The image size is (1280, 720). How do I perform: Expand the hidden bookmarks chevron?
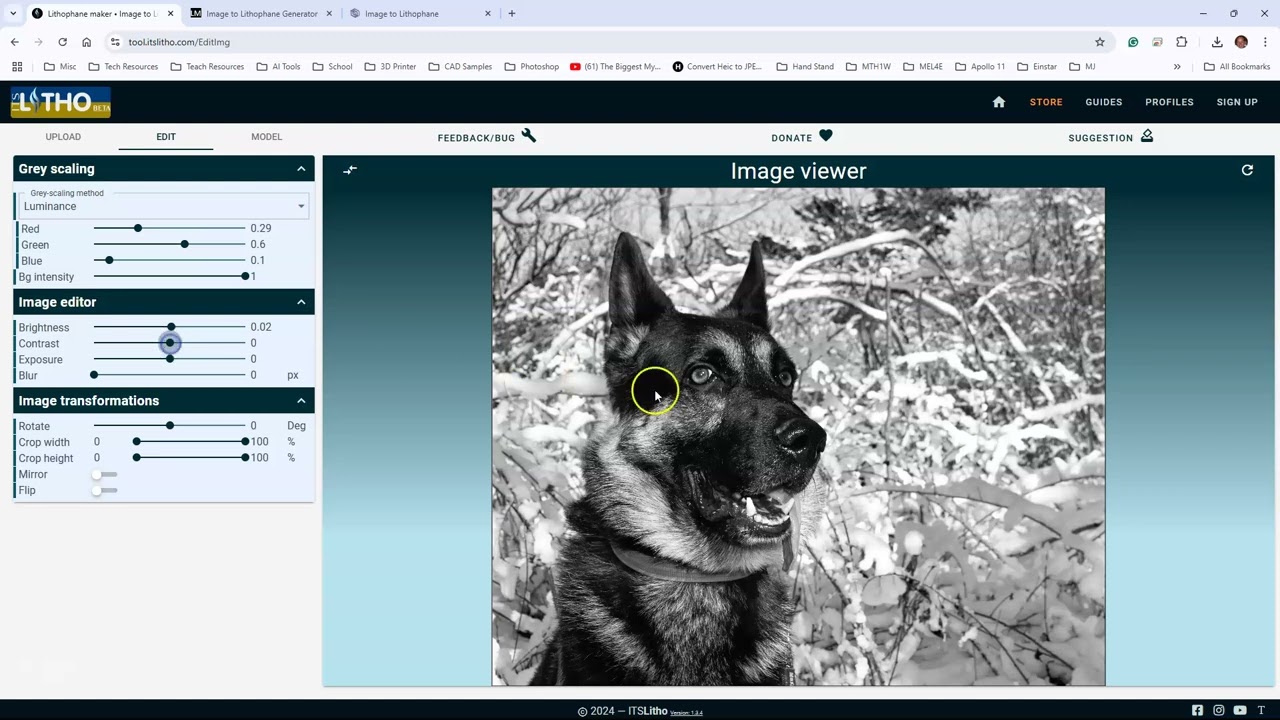click(x=1177, y=67)
